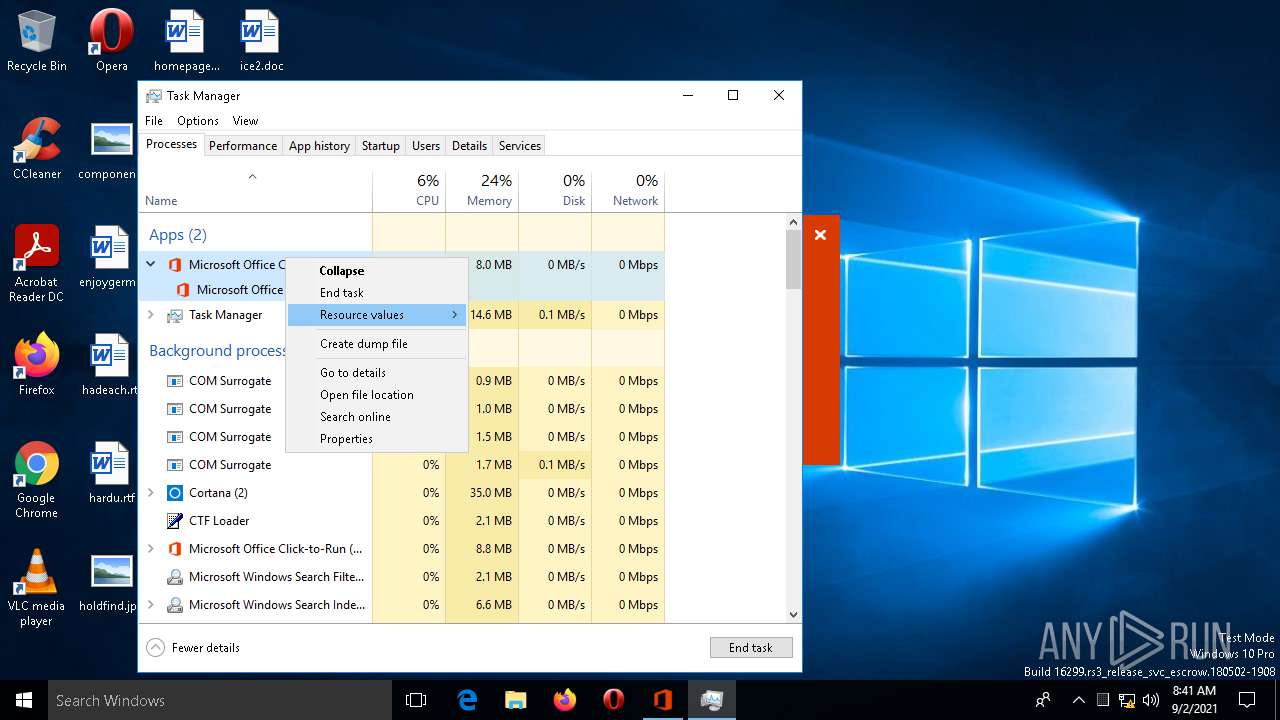This screenshot has width=1280, height=720.
Task: Expand the Microsoft Windows Search Indexer row
Action: [x=151, y=605]
